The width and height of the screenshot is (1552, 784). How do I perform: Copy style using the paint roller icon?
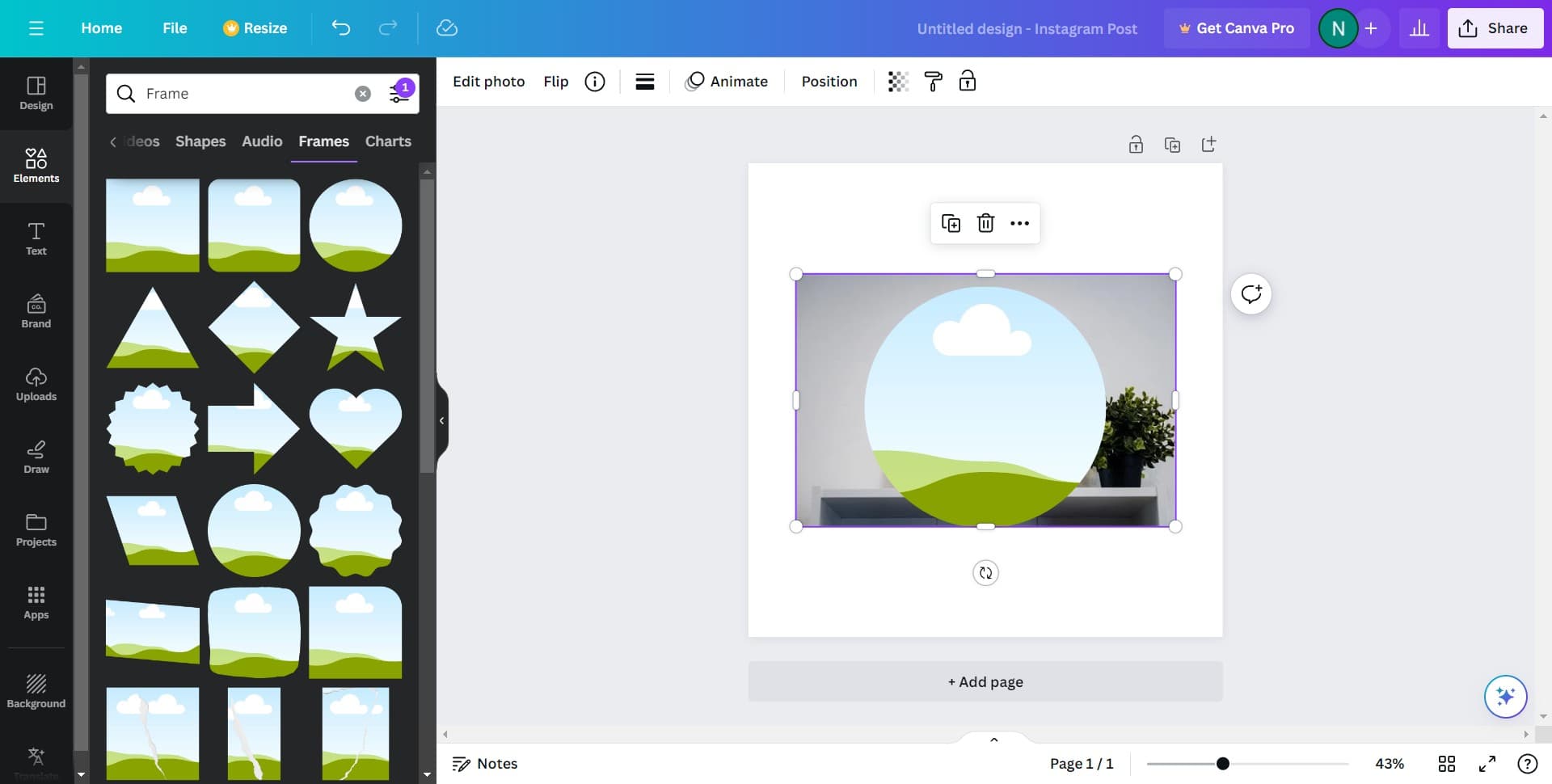tap(933, 81)
